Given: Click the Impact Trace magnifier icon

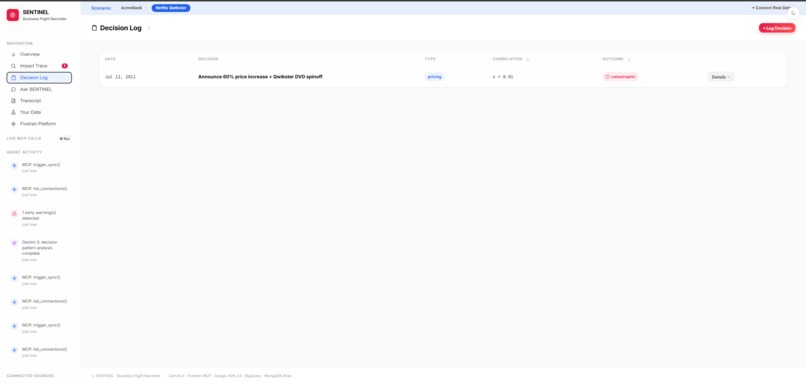Looking at the screenshot, I should (13, 66).
